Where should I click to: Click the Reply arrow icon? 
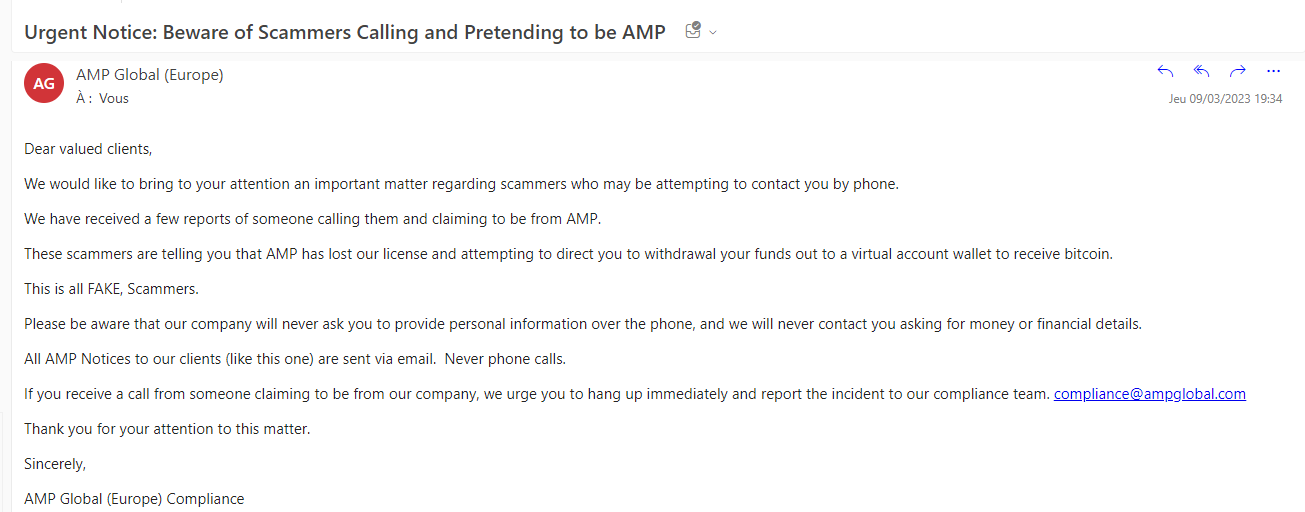[1165, 71]
